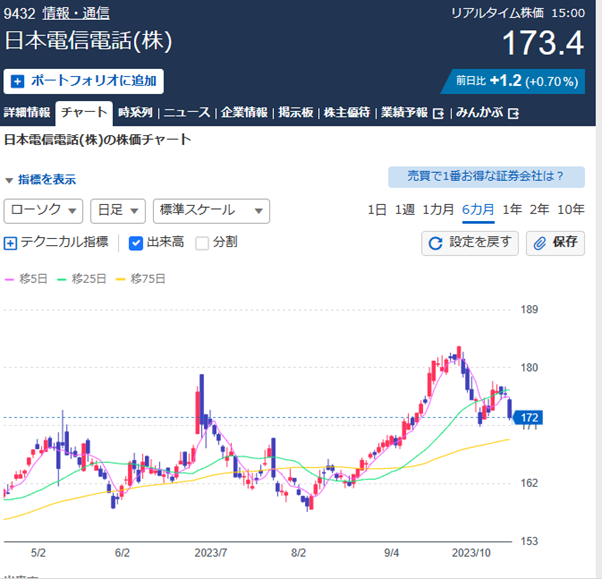Open ローソク chart type dropdown
The width and height of the screenshot is (602, 579).
coord(43,211)
